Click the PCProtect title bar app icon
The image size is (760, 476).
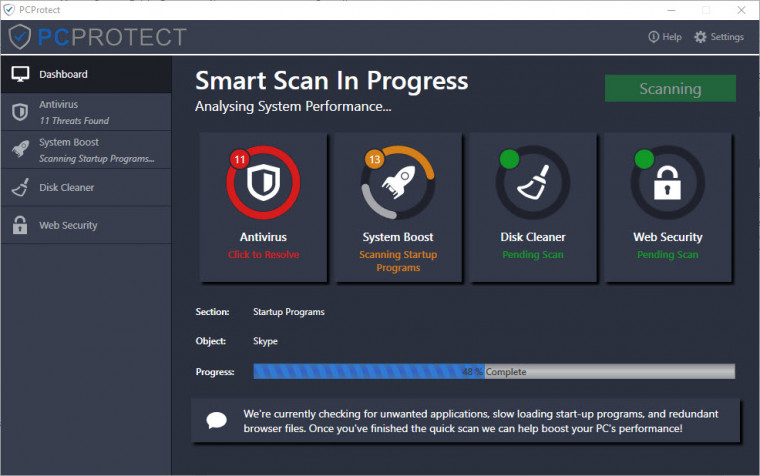click(x=9, y=10)
